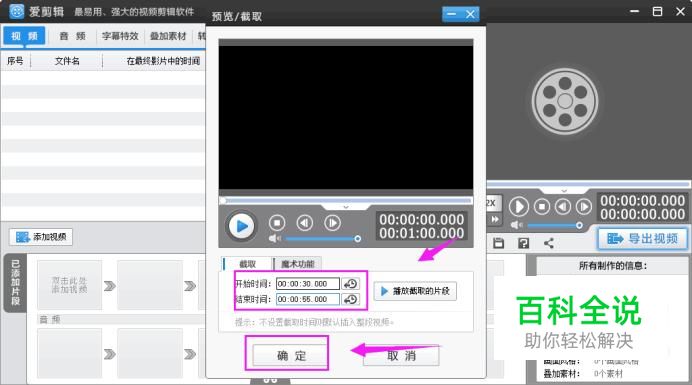Click the film reel placeholder in main preview

tap(565, 101)
